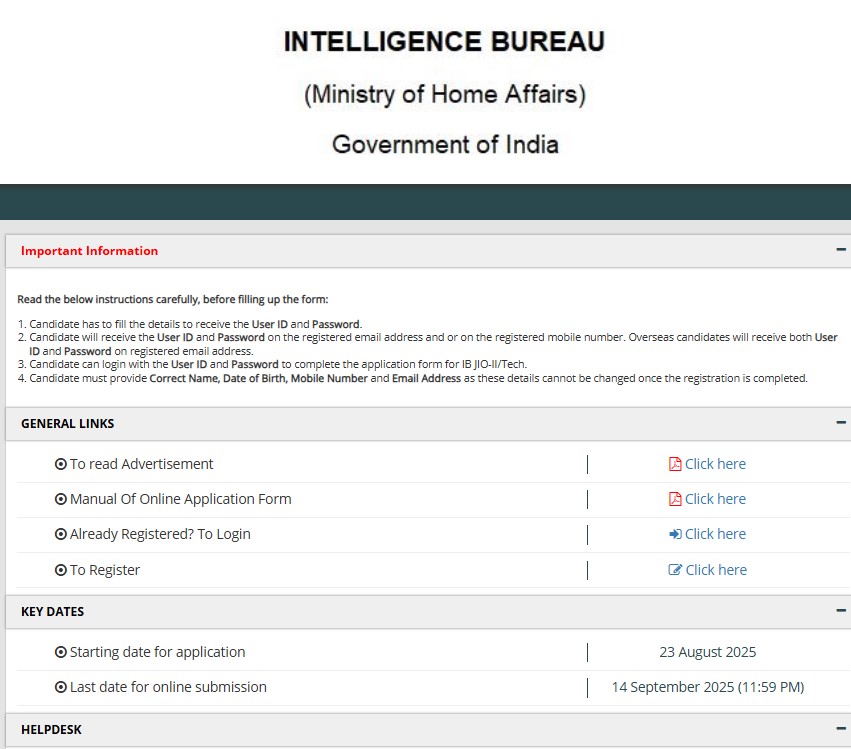Click the 'INTELLIGENCE BUREAU' page heading
The height and width of the screenshot is (749, 851).
tap(444, 42)
